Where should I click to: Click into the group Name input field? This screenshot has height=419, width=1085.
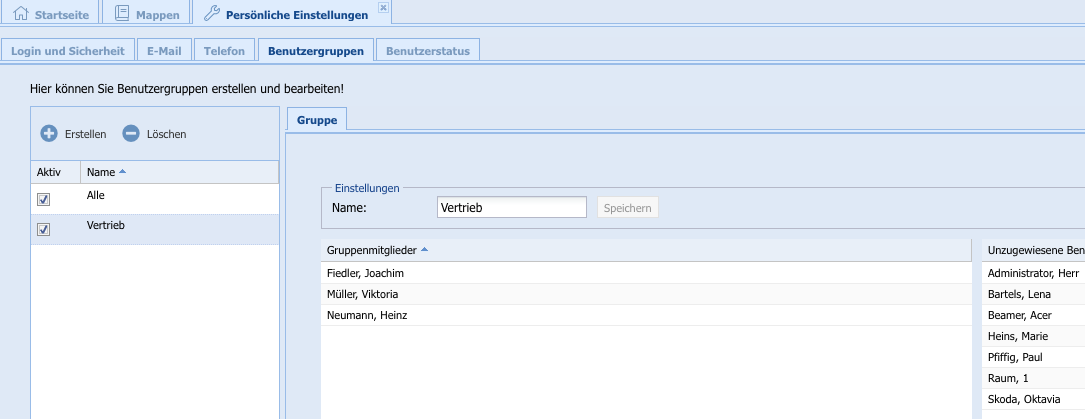coord(512,207)
